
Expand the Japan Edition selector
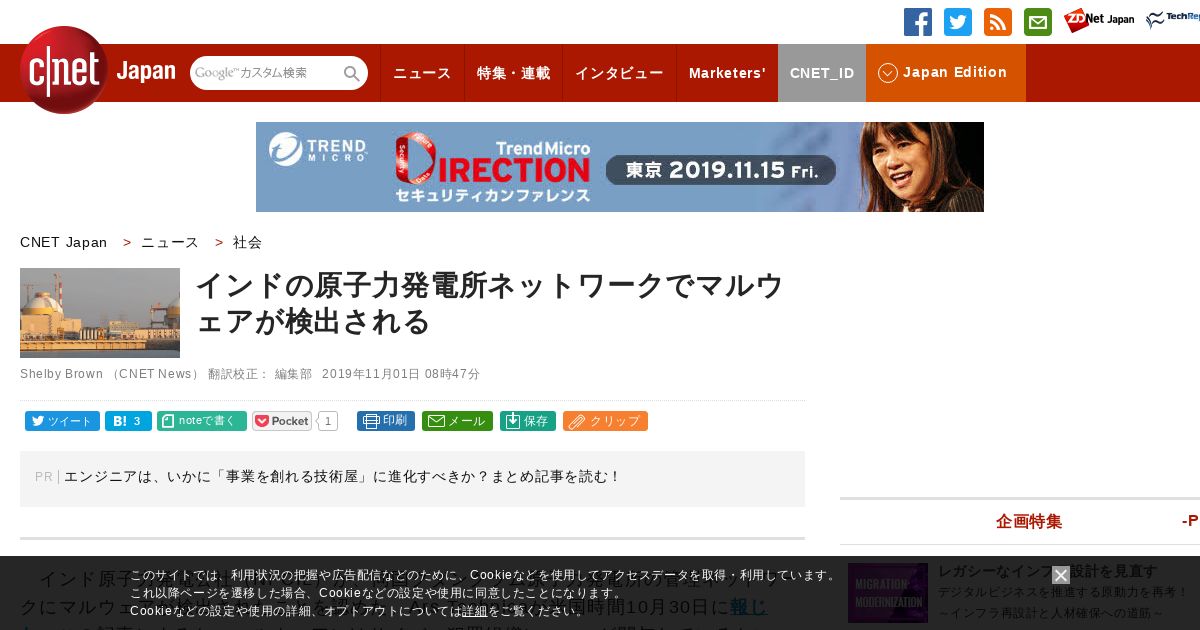pos(946,73)
